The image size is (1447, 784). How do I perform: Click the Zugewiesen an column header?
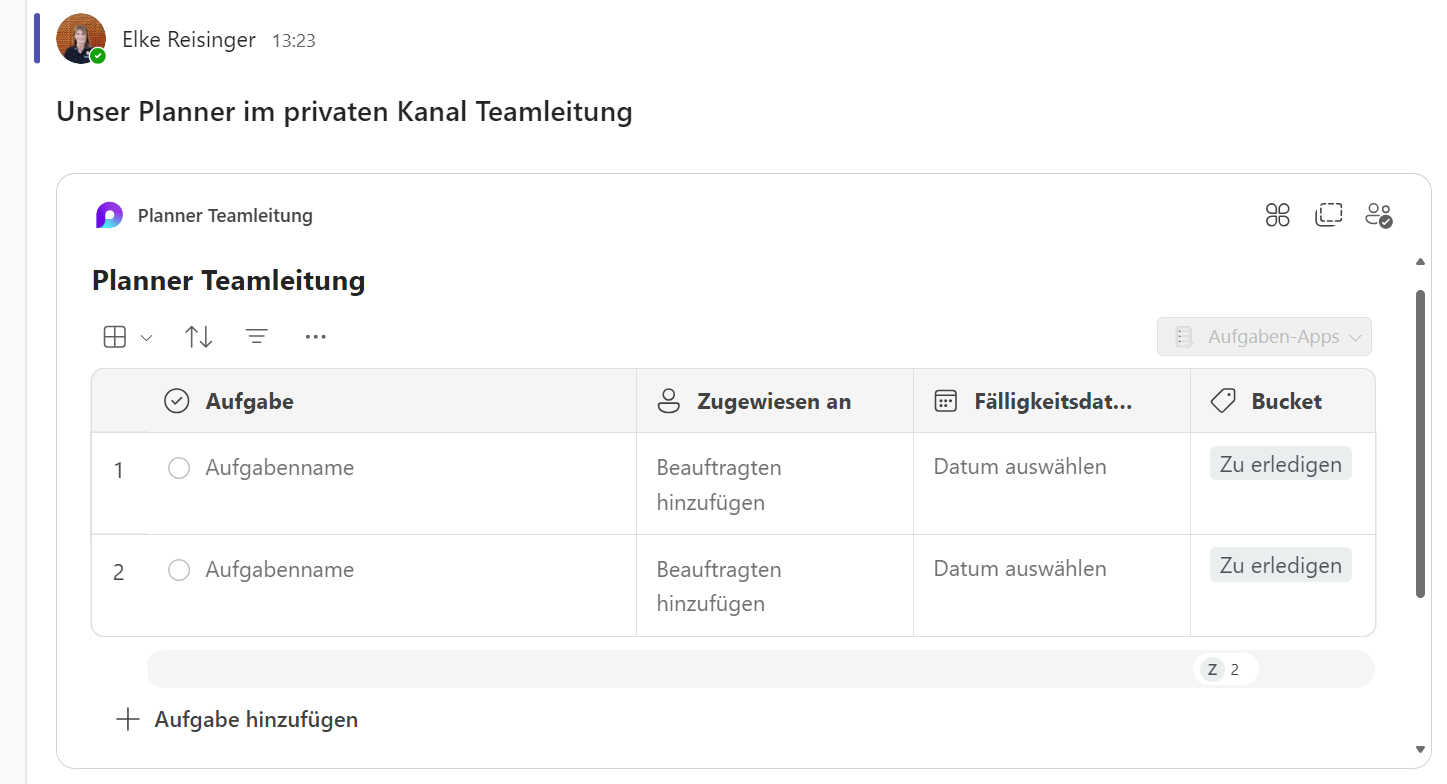pos(775,401)
